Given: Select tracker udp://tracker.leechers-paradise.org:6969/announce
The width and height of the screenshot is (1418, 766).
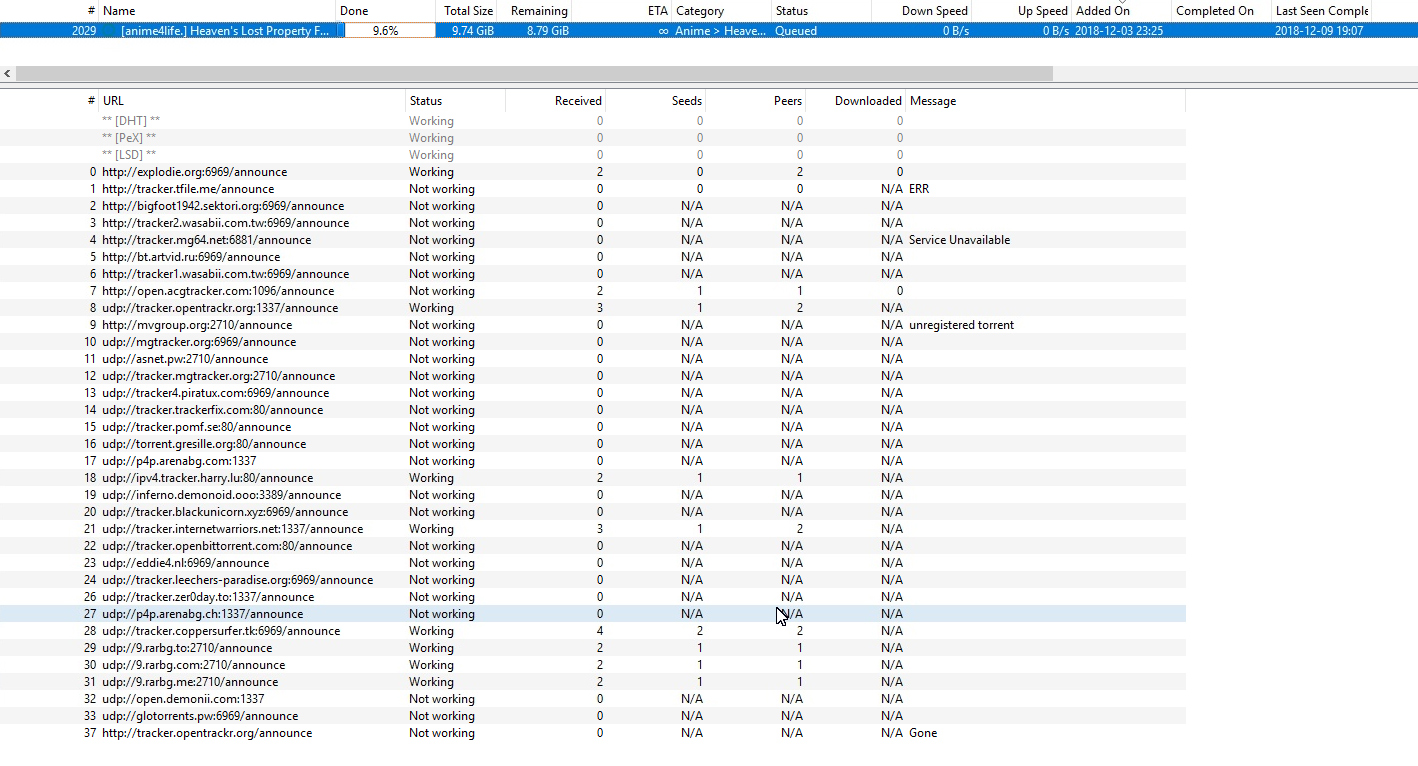Looking at the screenshot, I should pyautogui.click(x=593, y=580).
